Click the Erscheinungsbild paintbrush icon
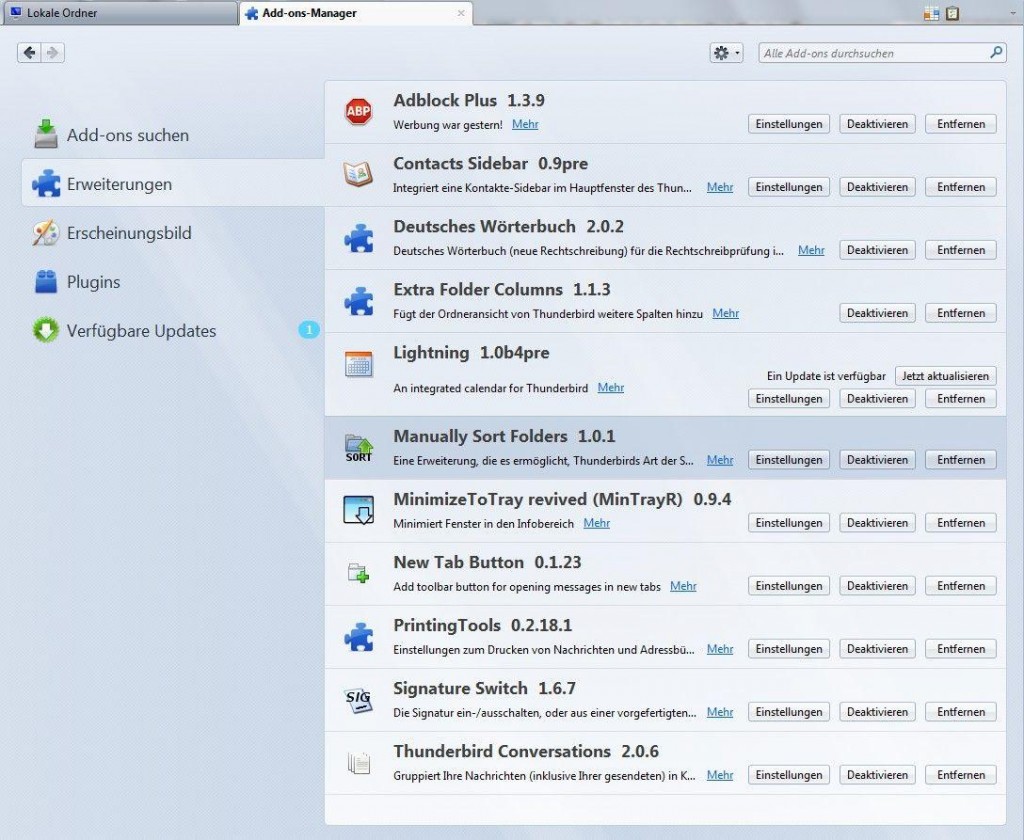The height and width of the screenshot is (840, 1024). point(44,232)
